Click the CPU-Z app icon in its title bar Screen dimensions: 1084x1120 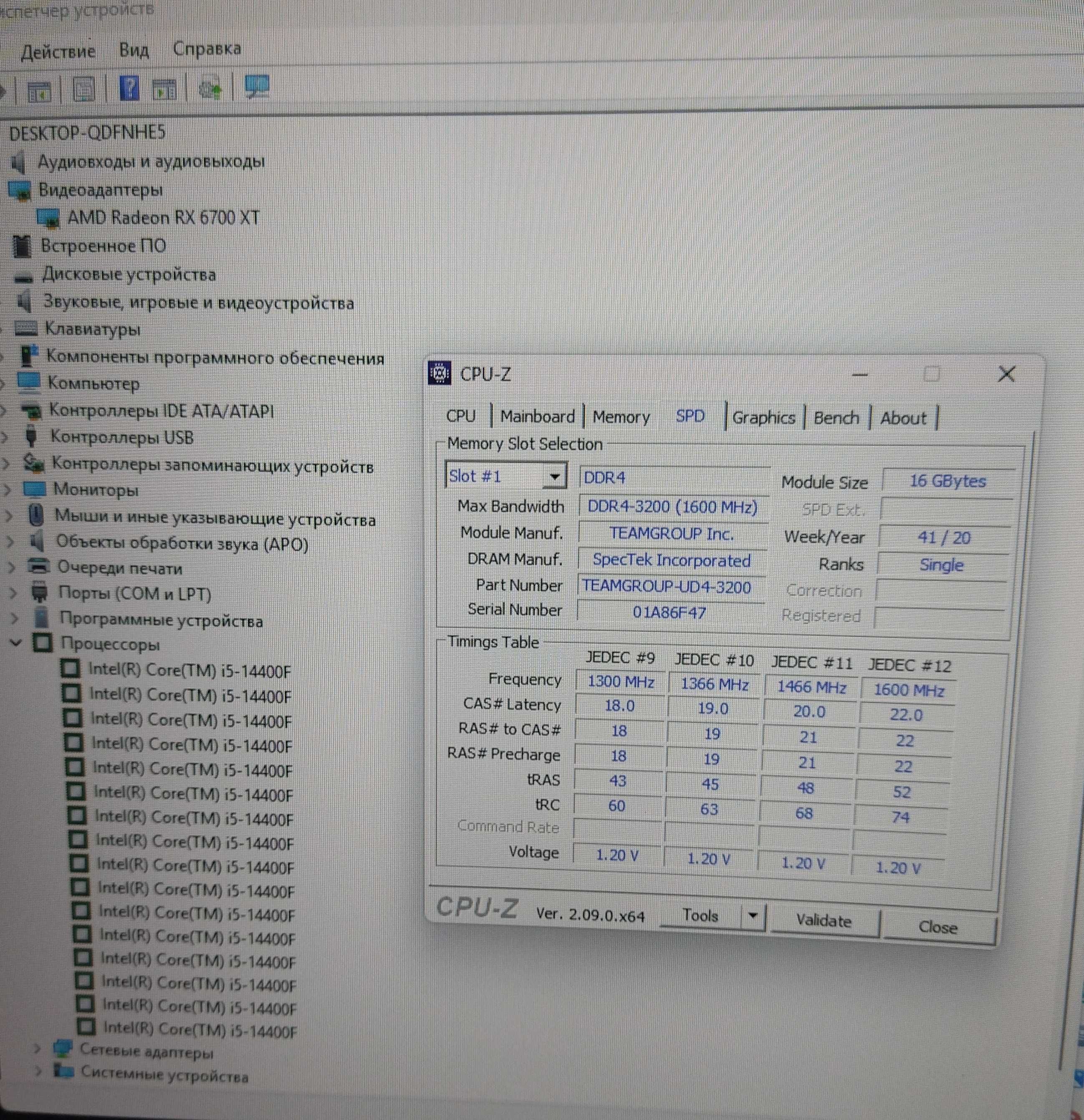(x=440, y=373)
